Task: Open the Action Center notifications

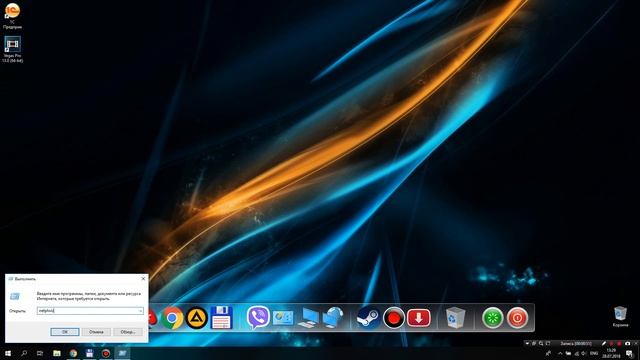Action: click(629, 353)
